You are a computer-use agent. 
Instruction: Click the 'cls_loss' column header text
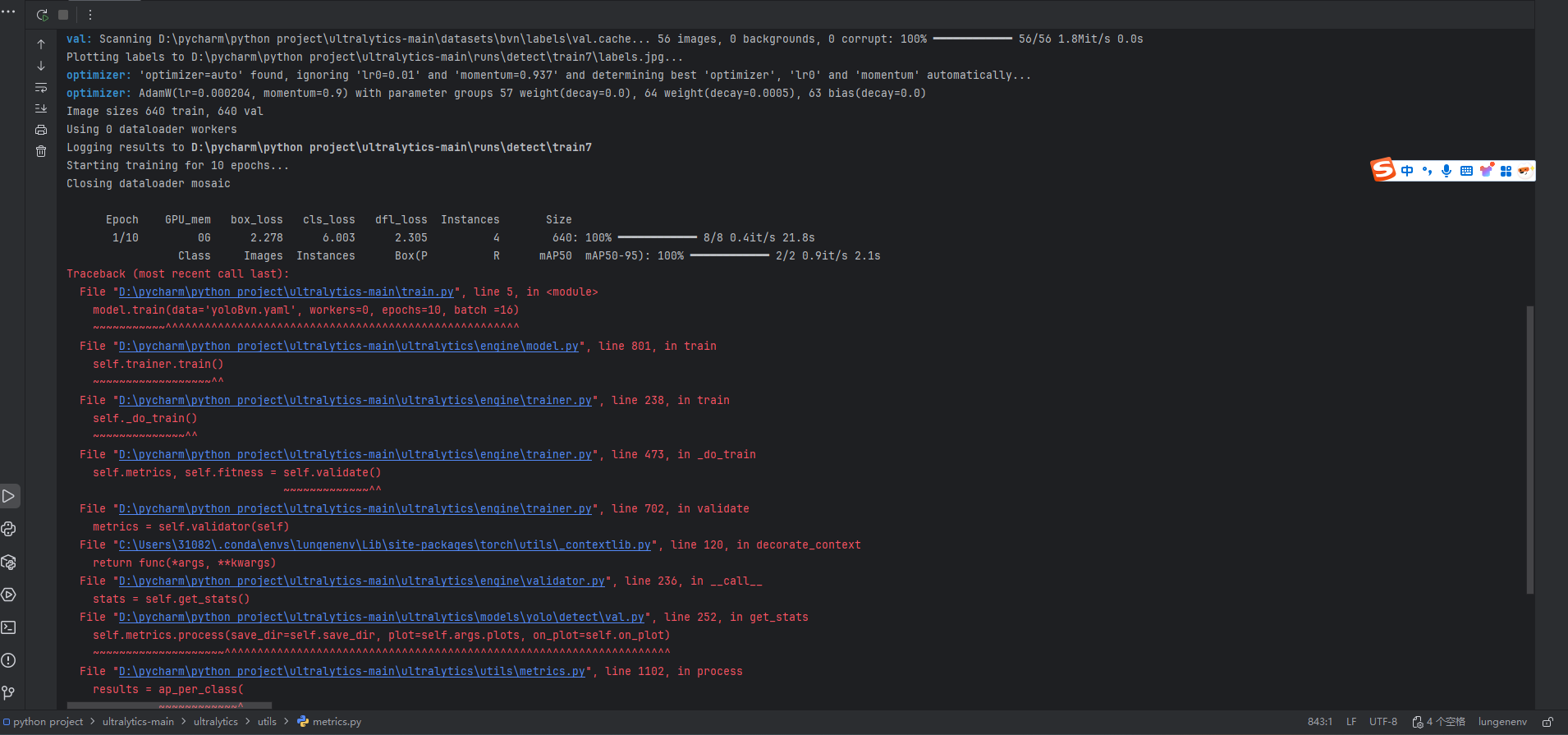tap(328, 220)
